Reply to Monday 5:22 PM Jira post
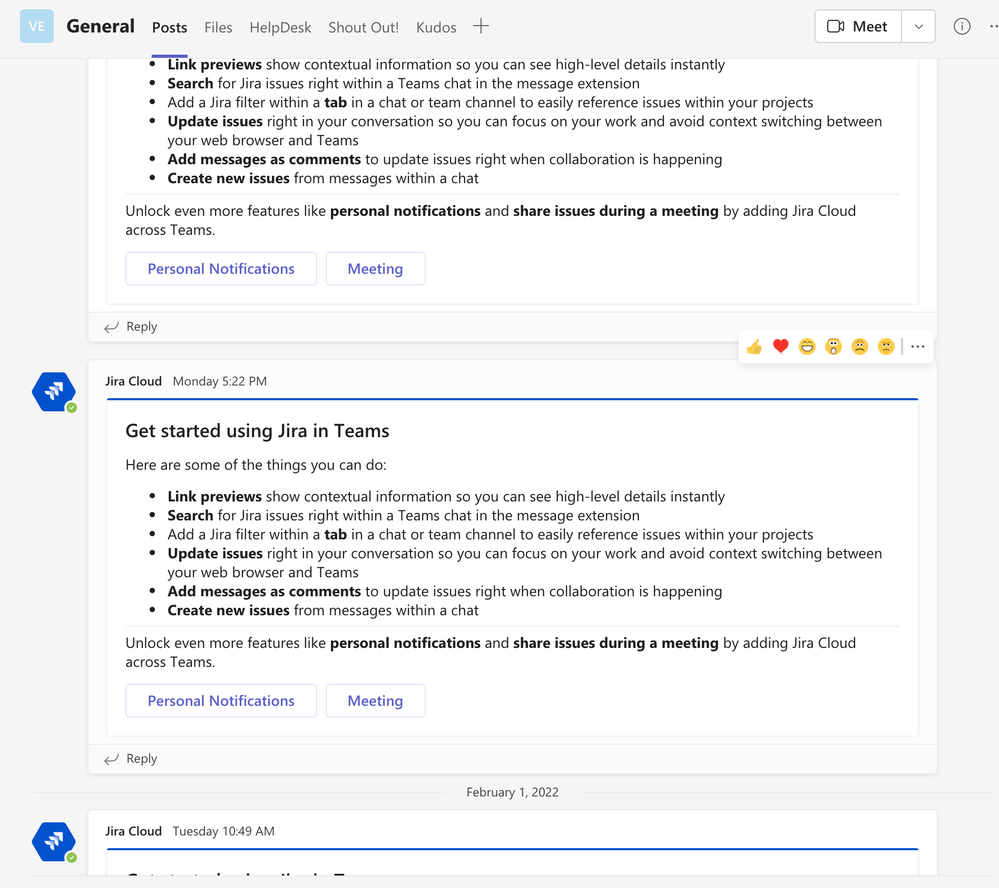The width and height of the screenshot is (999, 888). coord(131,759)
